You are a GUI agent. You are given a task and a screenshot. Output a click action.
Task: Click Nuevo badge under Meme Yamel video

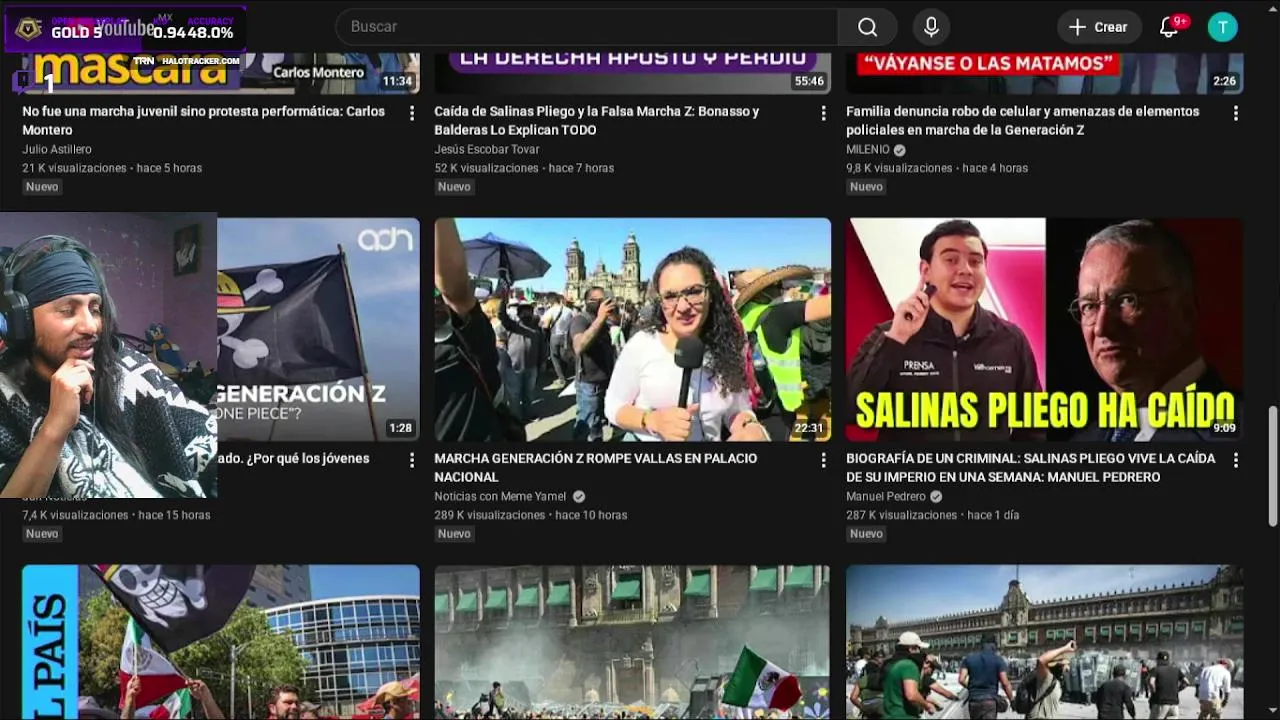point(454,534)
